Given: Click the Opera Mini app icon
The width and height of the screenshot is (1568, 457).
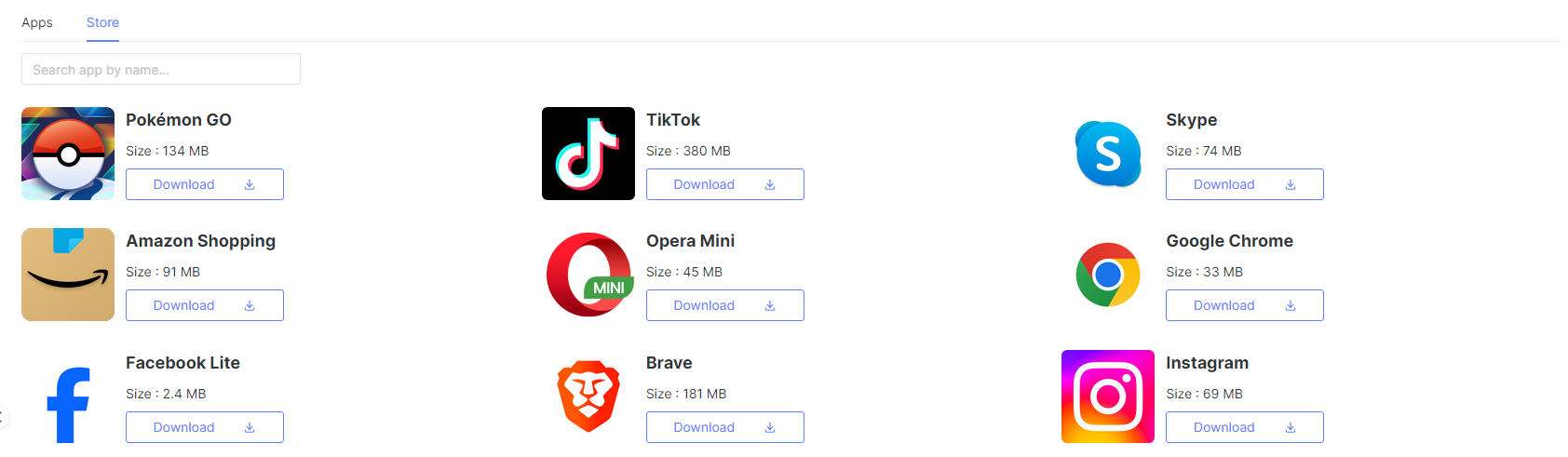Looking at the screenshot, I should (x=588, y=275).
